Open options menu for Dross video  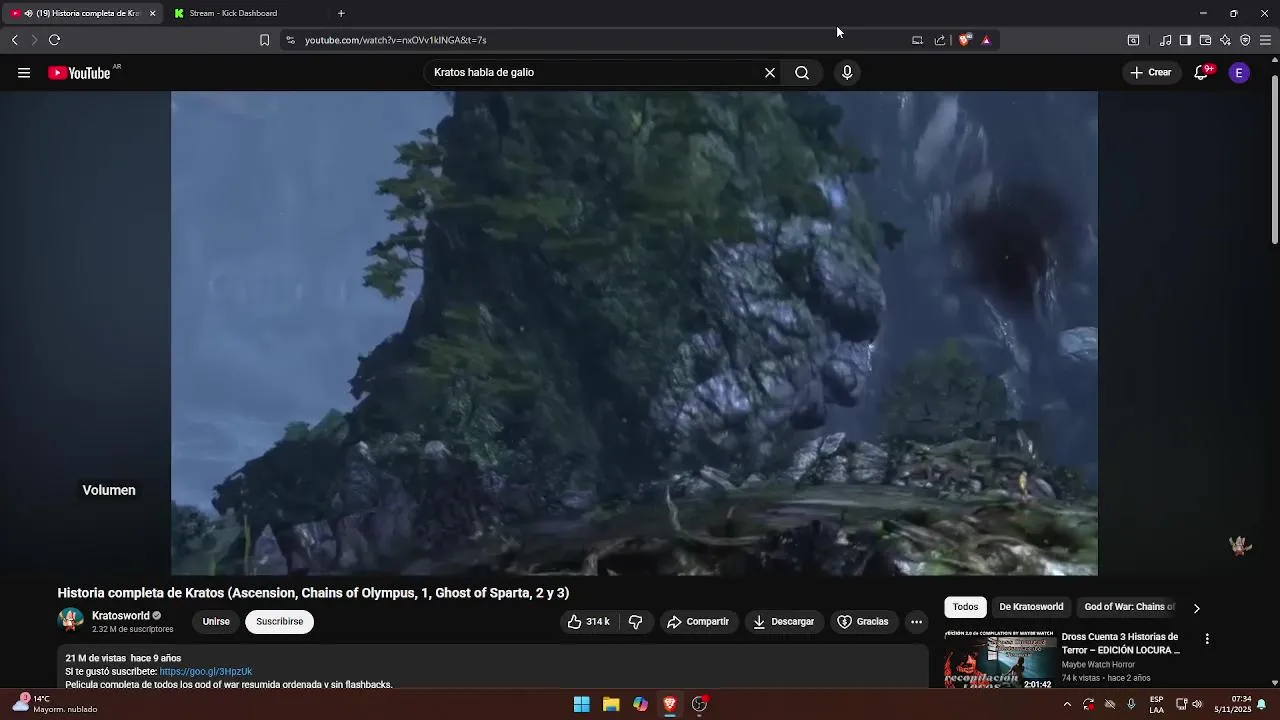click(1207, 639)
